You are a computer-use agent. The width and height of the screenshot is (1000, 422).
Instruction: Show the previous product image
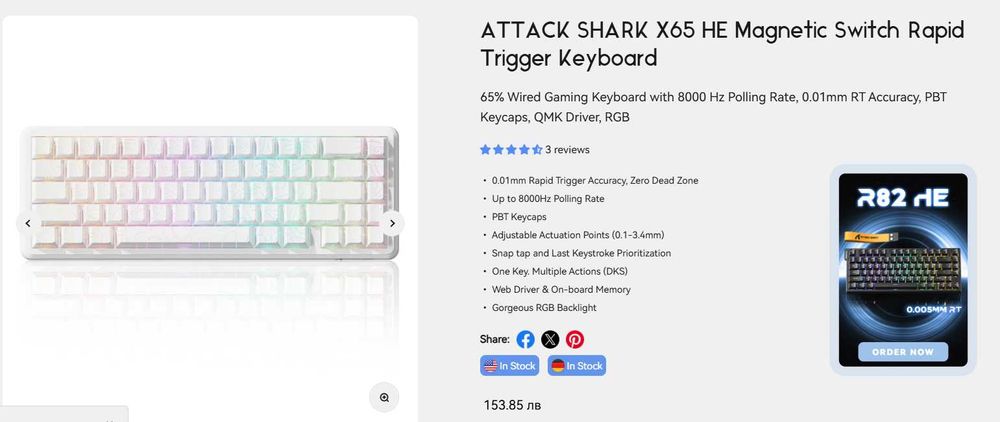tap(28, 223)
